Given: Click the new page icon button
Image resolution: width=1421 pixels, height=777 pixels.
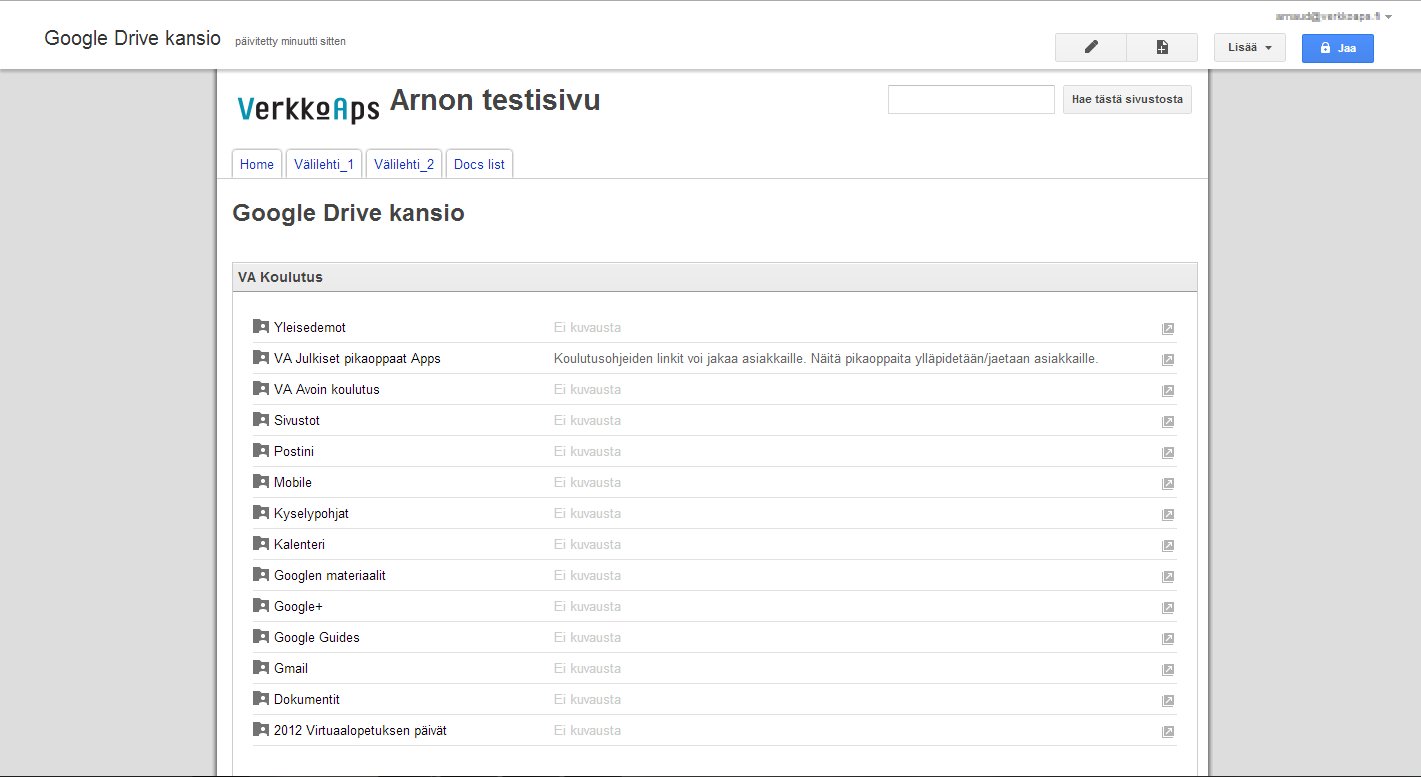Looking at the screenshot, I should pos(1161,47).
